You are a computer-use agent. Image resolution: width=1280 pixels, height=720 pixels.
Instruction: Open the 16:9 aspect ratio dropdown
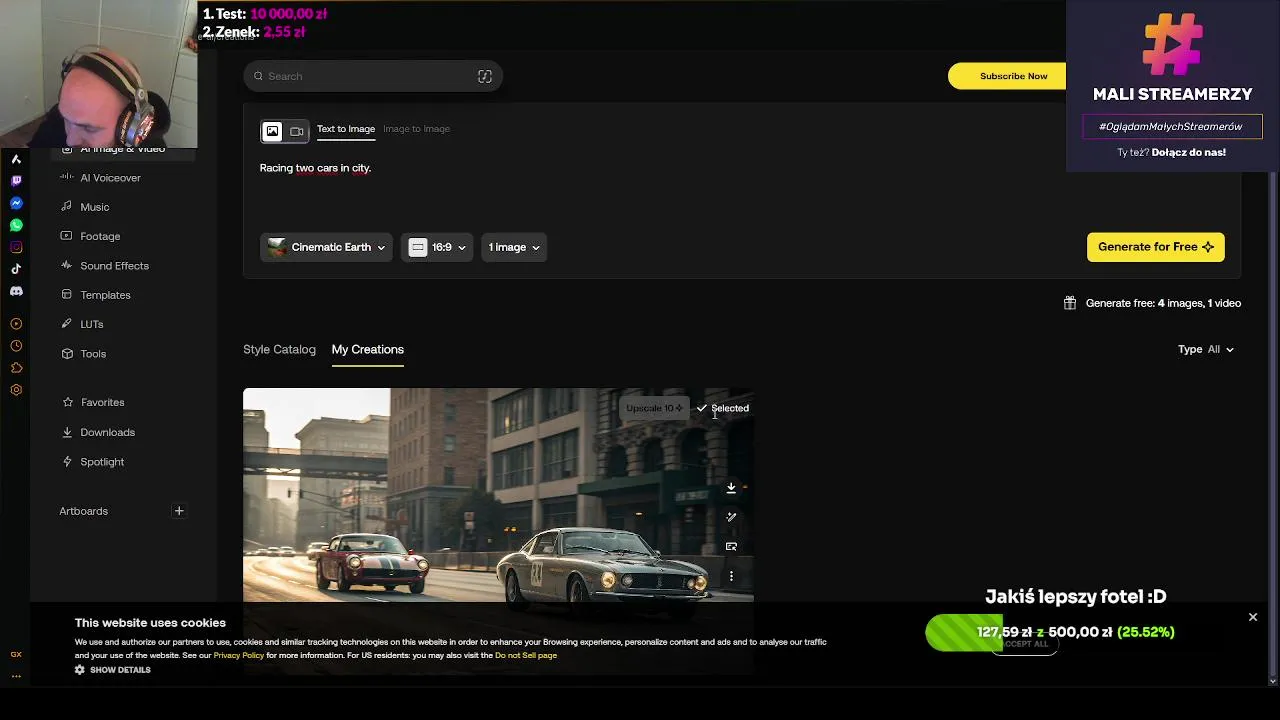[x=437, y=247]
